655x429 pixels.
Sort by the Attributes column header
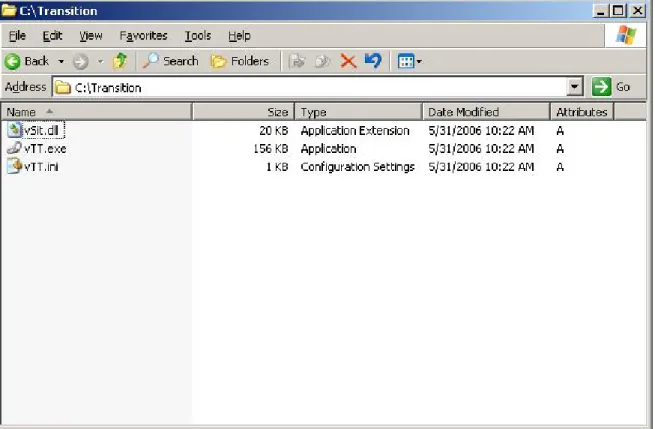582,112
